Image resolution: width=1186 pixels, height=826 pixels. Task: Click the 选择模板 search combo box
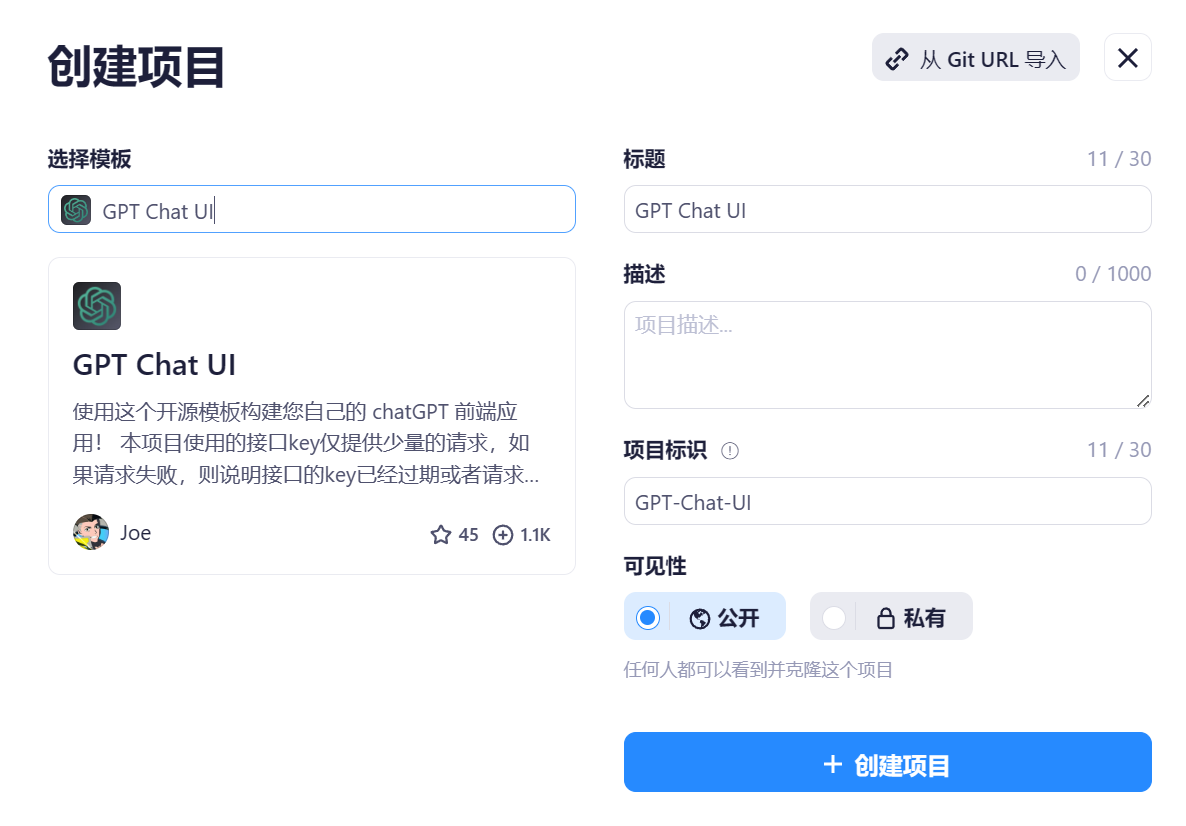[330, 210]
